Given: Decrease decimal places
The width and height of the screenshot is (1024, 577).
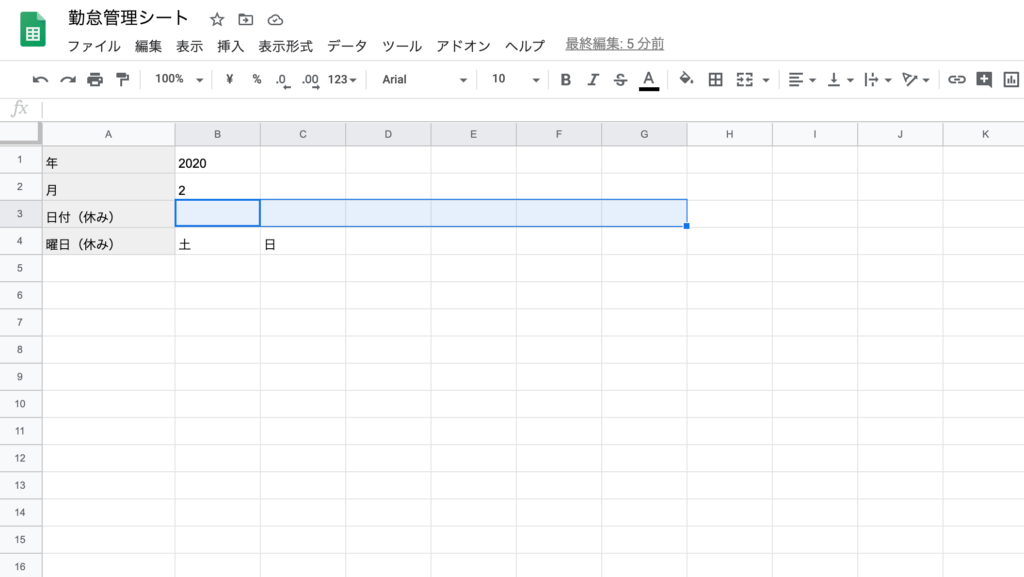Looking at the screenshot, I should click(282, 80).
